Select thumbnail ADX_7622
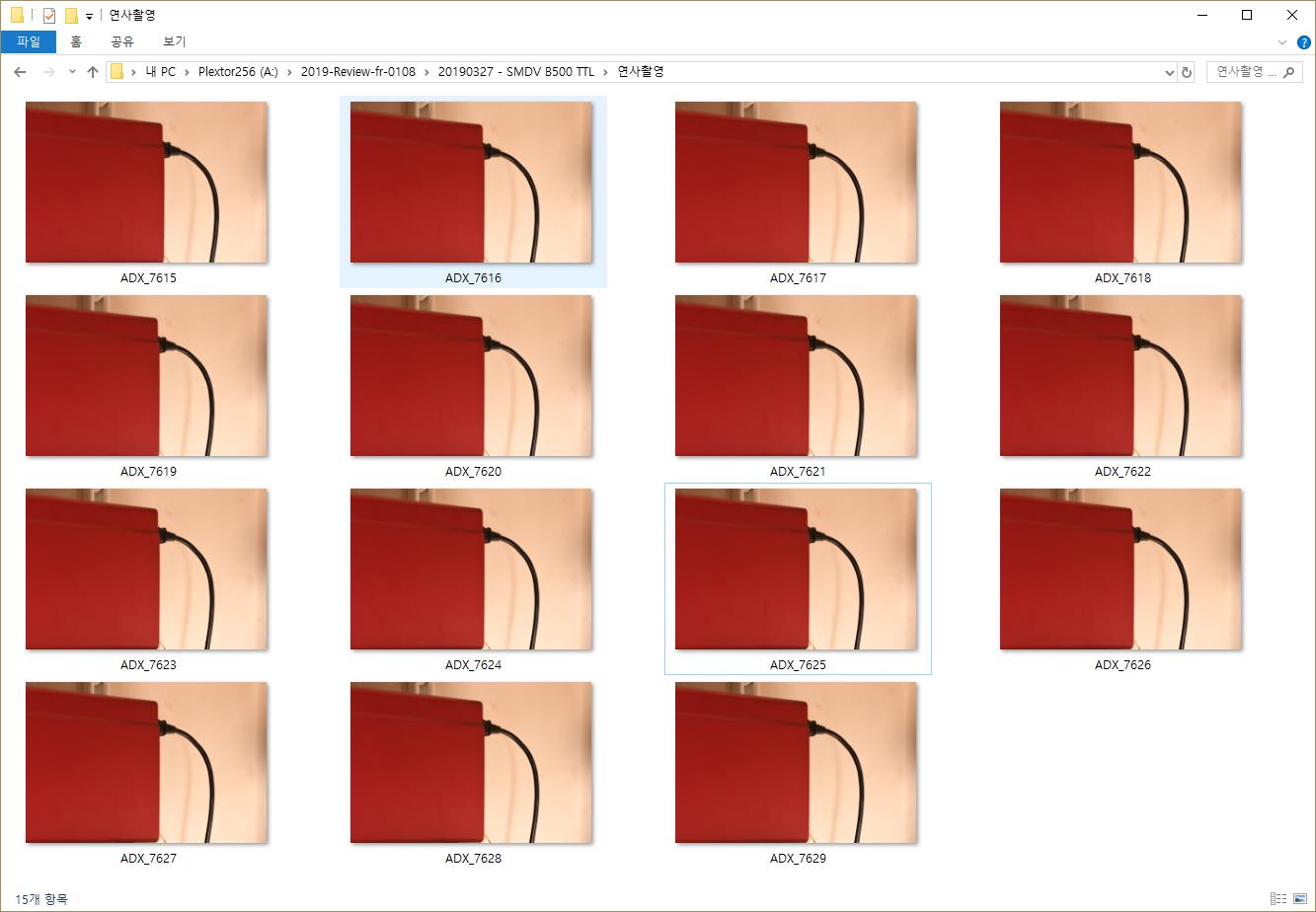The image size is (1316, 912). (x=1121, y=376)
